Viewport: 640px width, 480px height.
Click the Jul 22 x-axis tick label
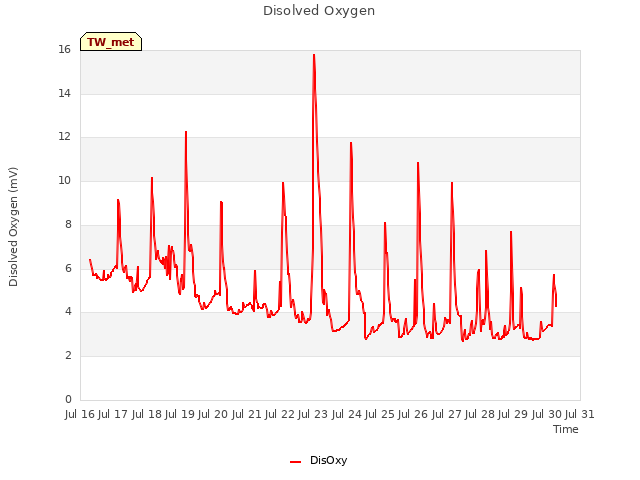pos(280,414)
